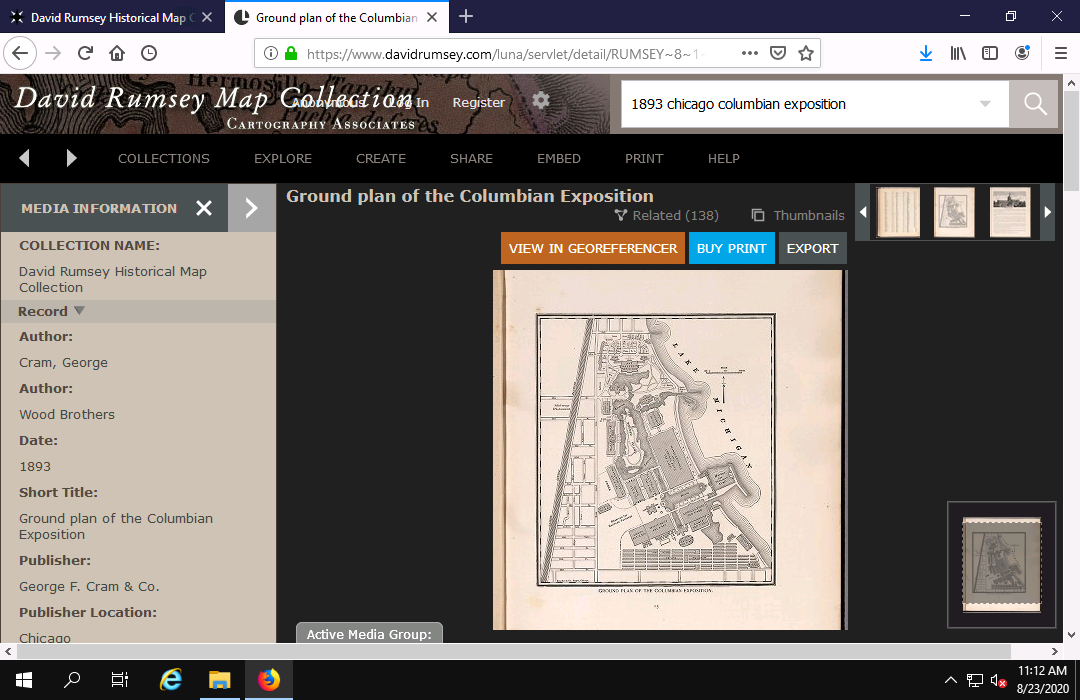Switch to the COLLECTIONS menu
The height and width of the screenshot is (700, 1080).
(163, 158)
